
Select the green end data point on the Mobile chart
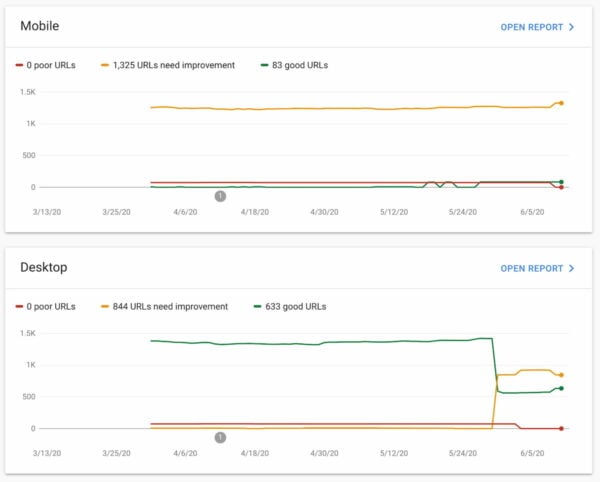(x=562, y=182)
